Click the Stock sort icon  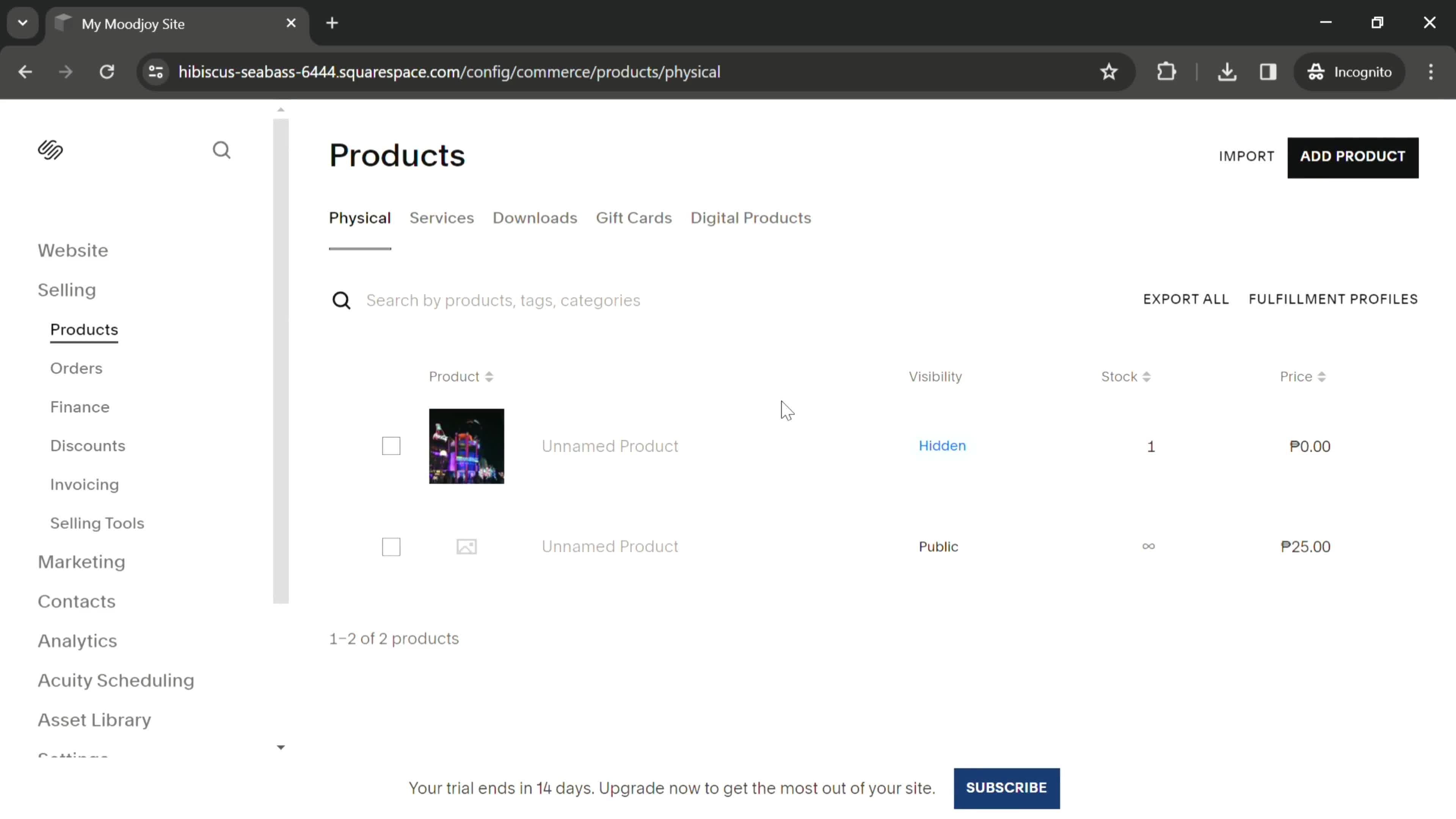(x=1149, y=377)
